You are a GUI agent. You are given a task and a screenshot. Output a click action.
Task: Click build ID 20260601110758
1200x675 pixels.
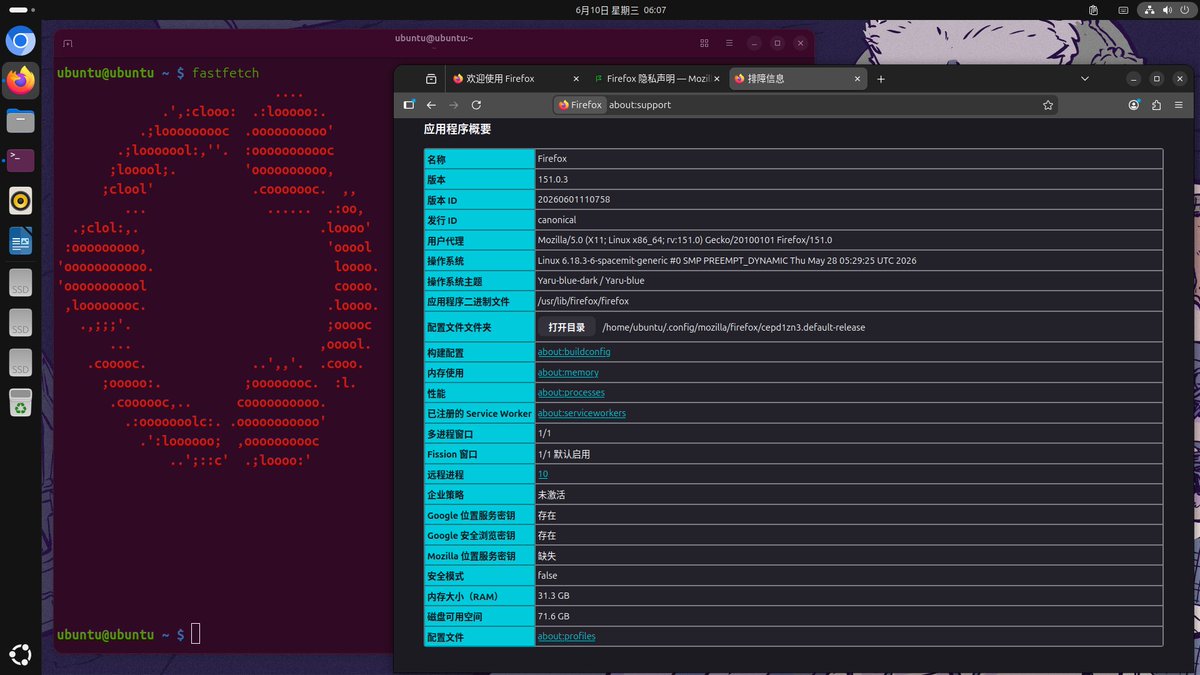pos(574,199)
